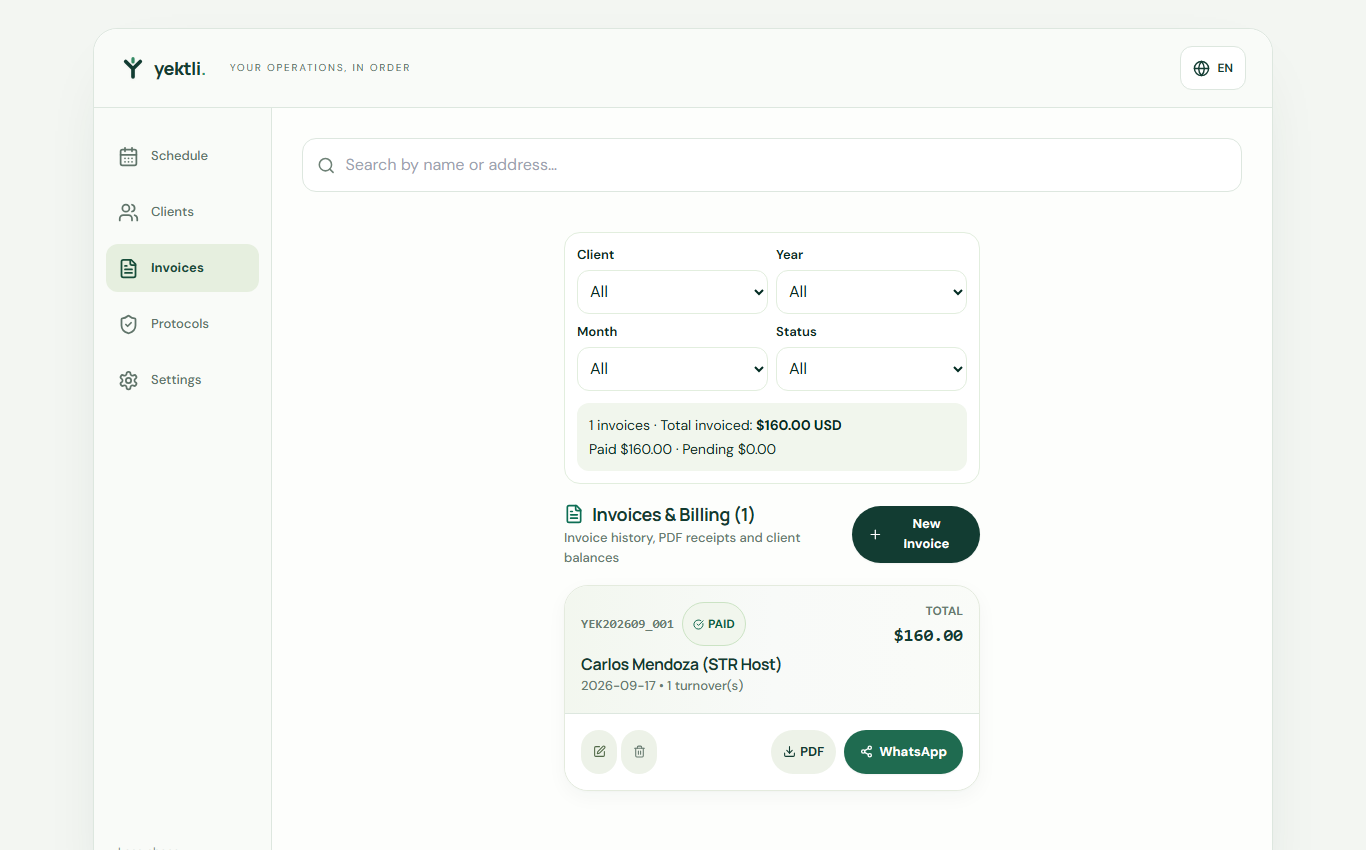
Task: Click the Clients people icon
Action: coord(128,212)
